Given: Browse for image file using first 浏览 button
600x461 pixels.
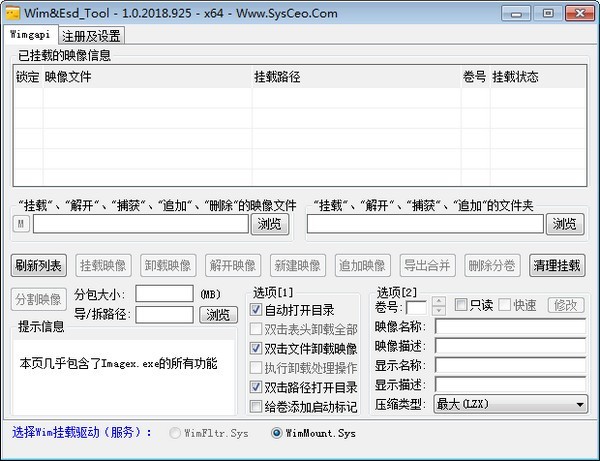Looking at the screenshot, I should [269, 224].
